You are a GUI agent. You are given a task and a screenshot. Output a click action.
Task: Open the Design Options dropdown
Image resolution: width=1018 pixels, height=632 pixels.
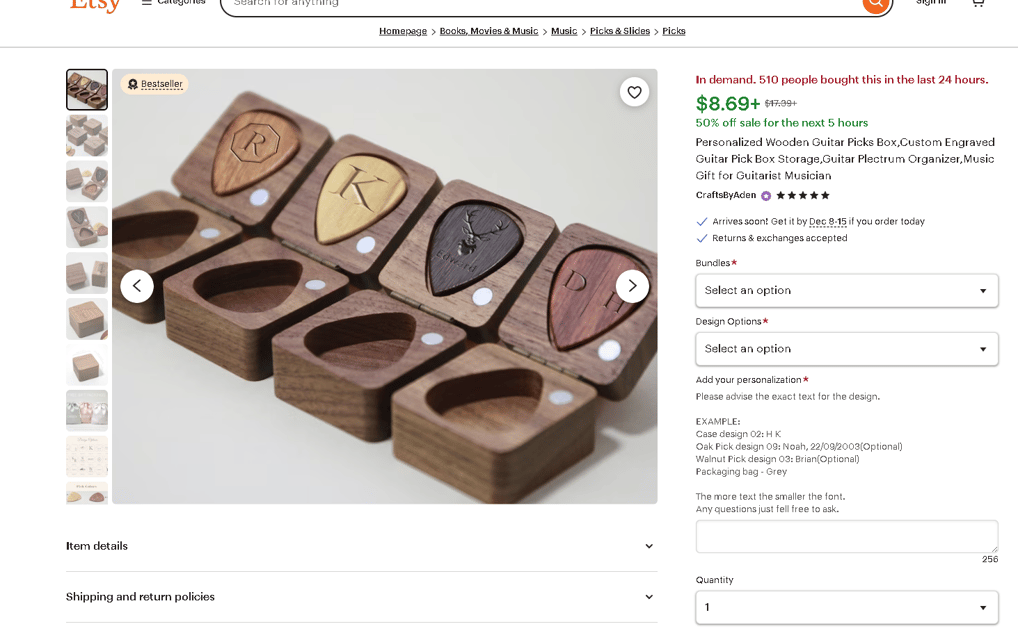click(847, 349)
